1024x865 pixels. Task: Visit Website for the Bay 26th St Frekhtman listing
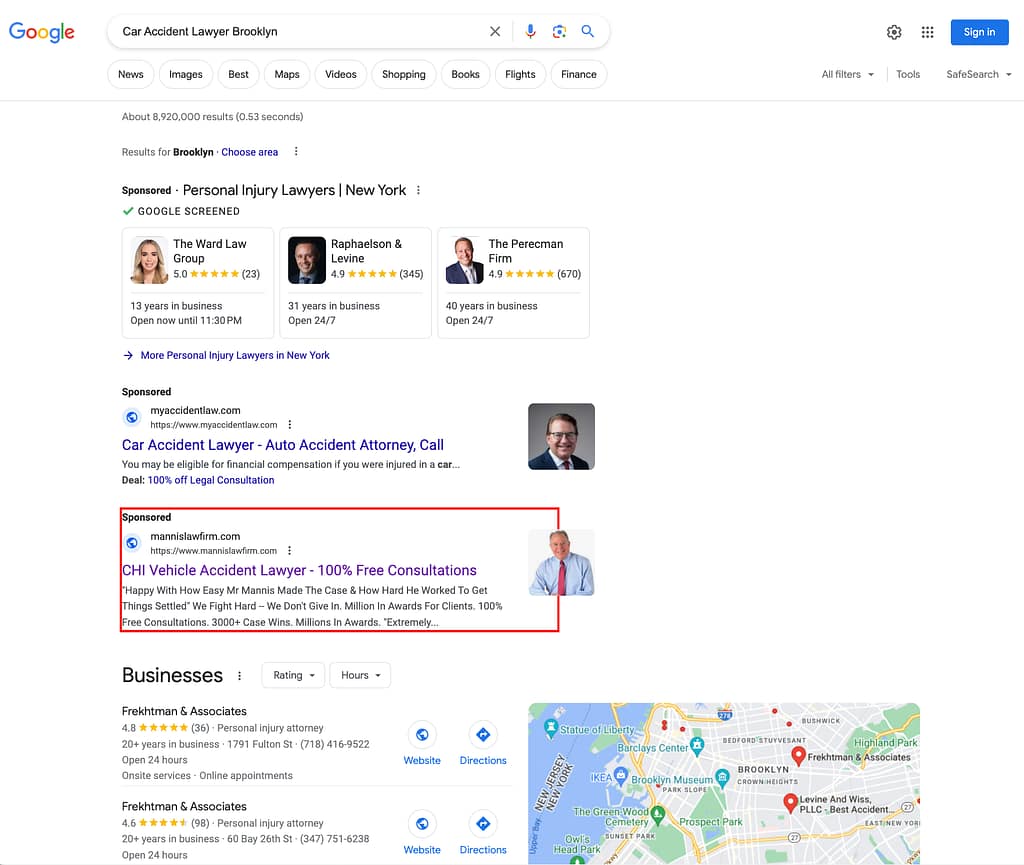(x=422, y=833)
